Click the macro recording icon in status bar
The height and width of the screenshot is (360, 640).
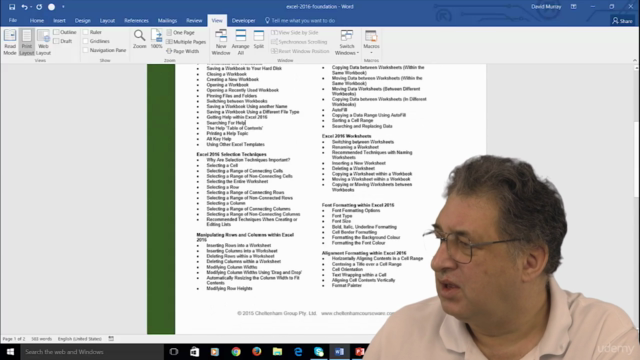tap(111, 339)
